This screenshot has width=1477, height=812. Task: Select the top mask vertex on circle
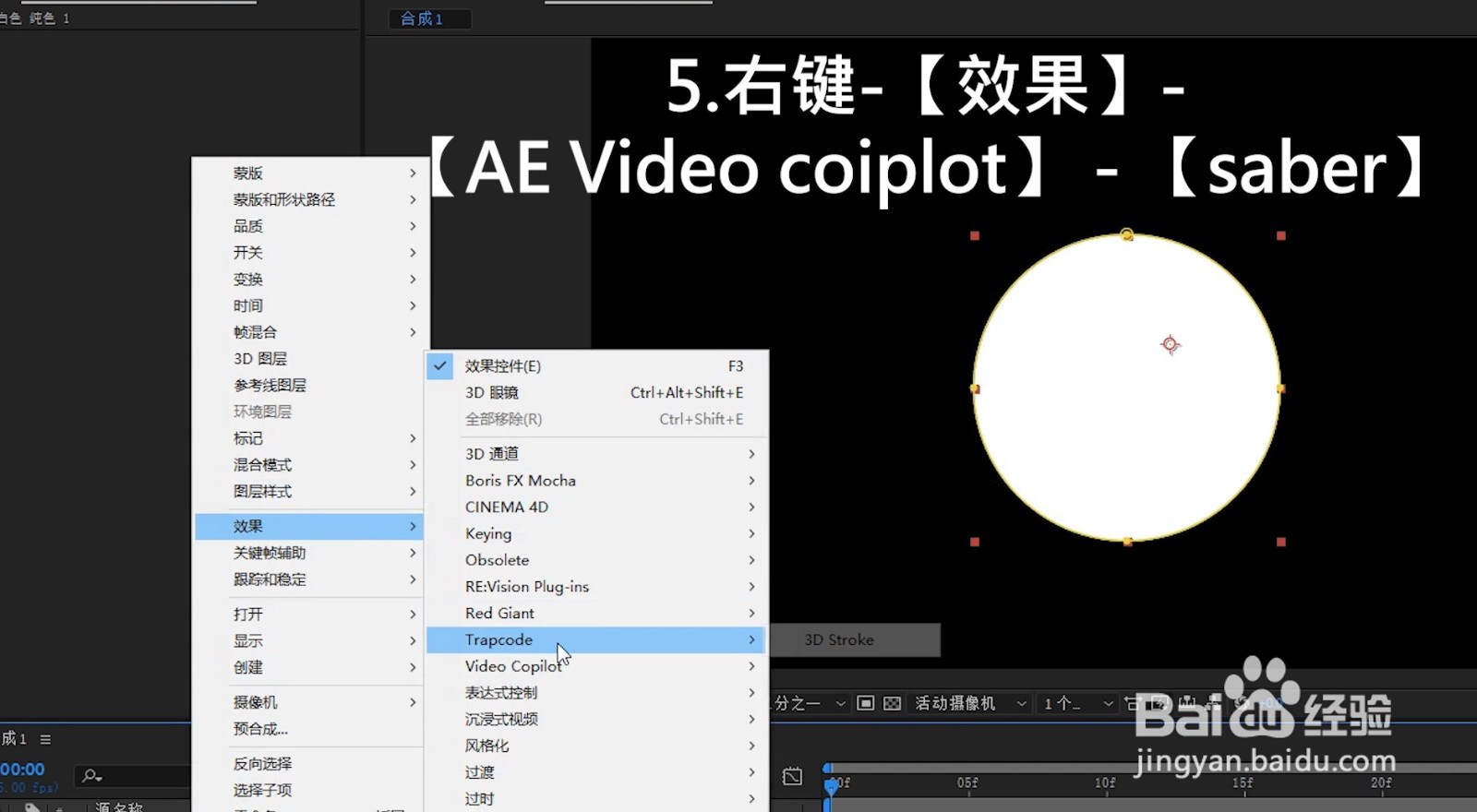1126,234
